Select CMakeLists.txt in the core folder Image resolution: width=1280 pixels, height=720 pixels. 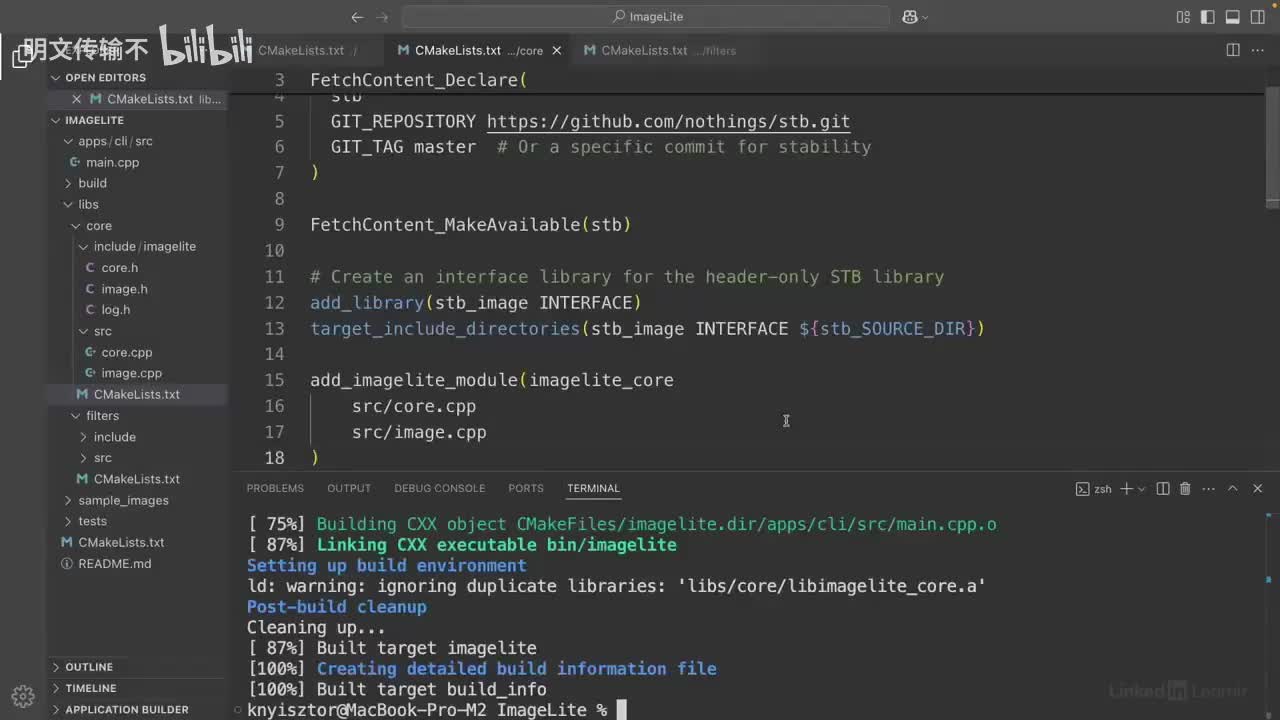click(137, 394)
